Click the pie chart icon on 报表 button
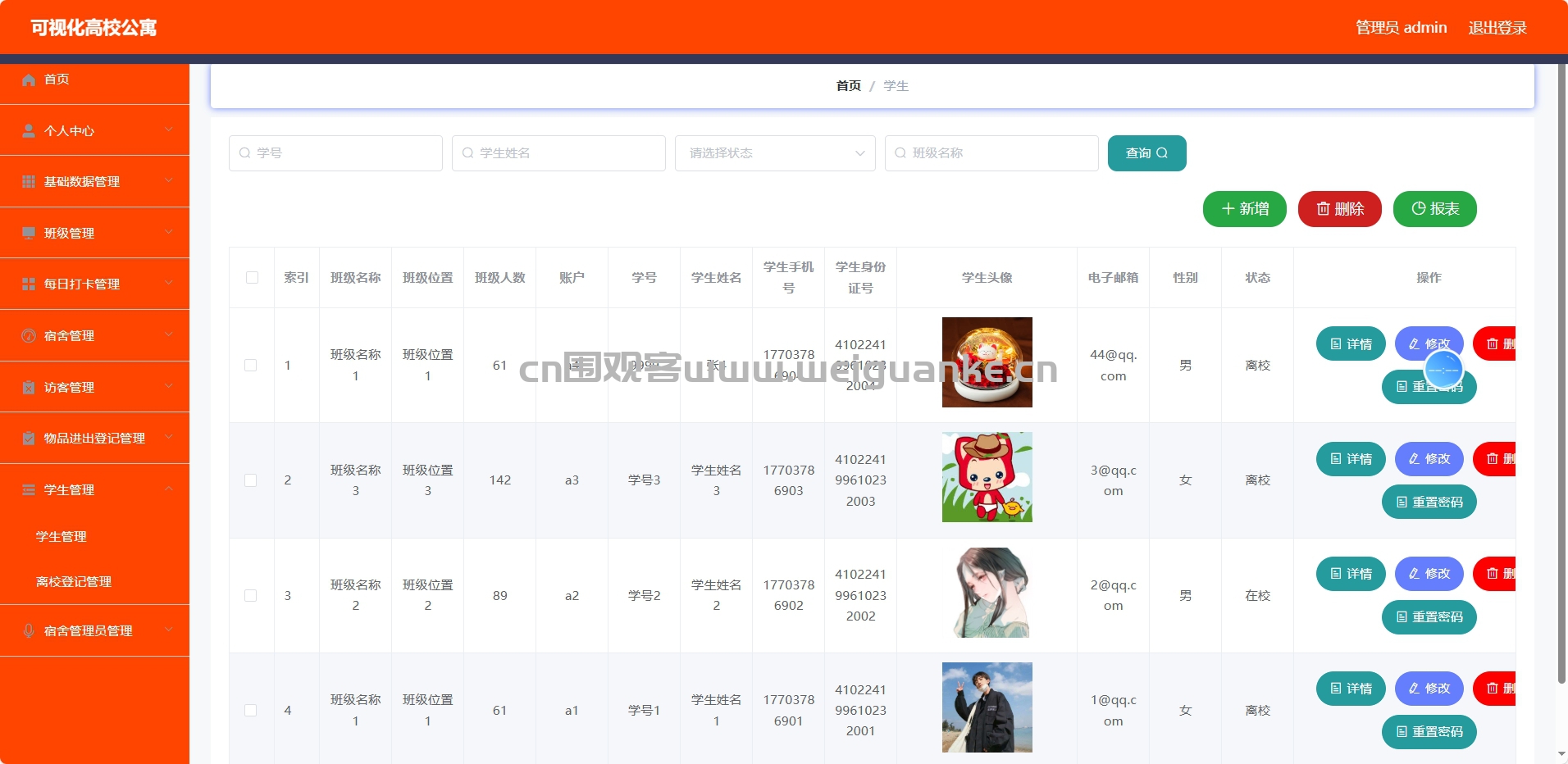Viewport: 1568px width, 764px height. [1419, 209]
